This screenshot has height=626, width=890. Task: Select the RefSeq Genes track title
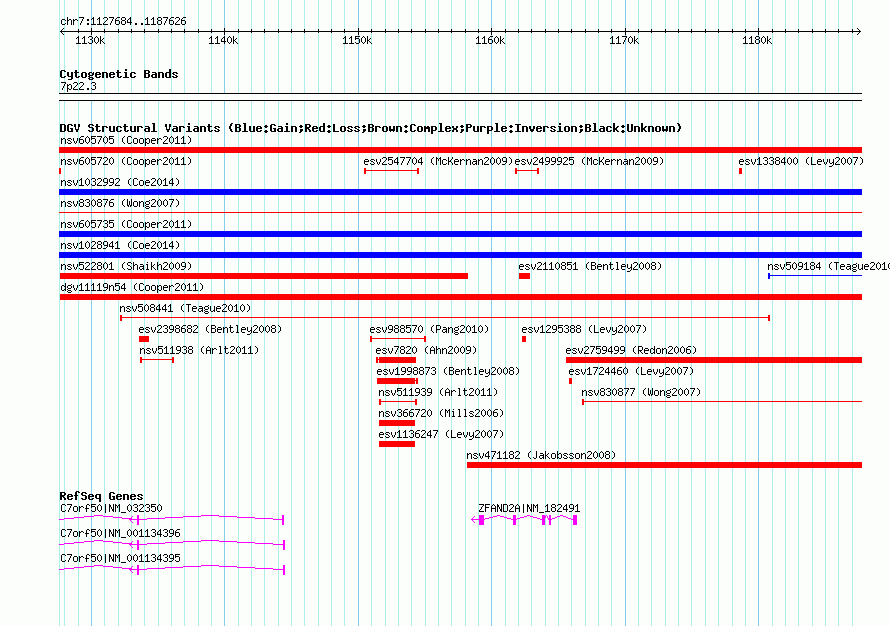click(x=101, y=496)
